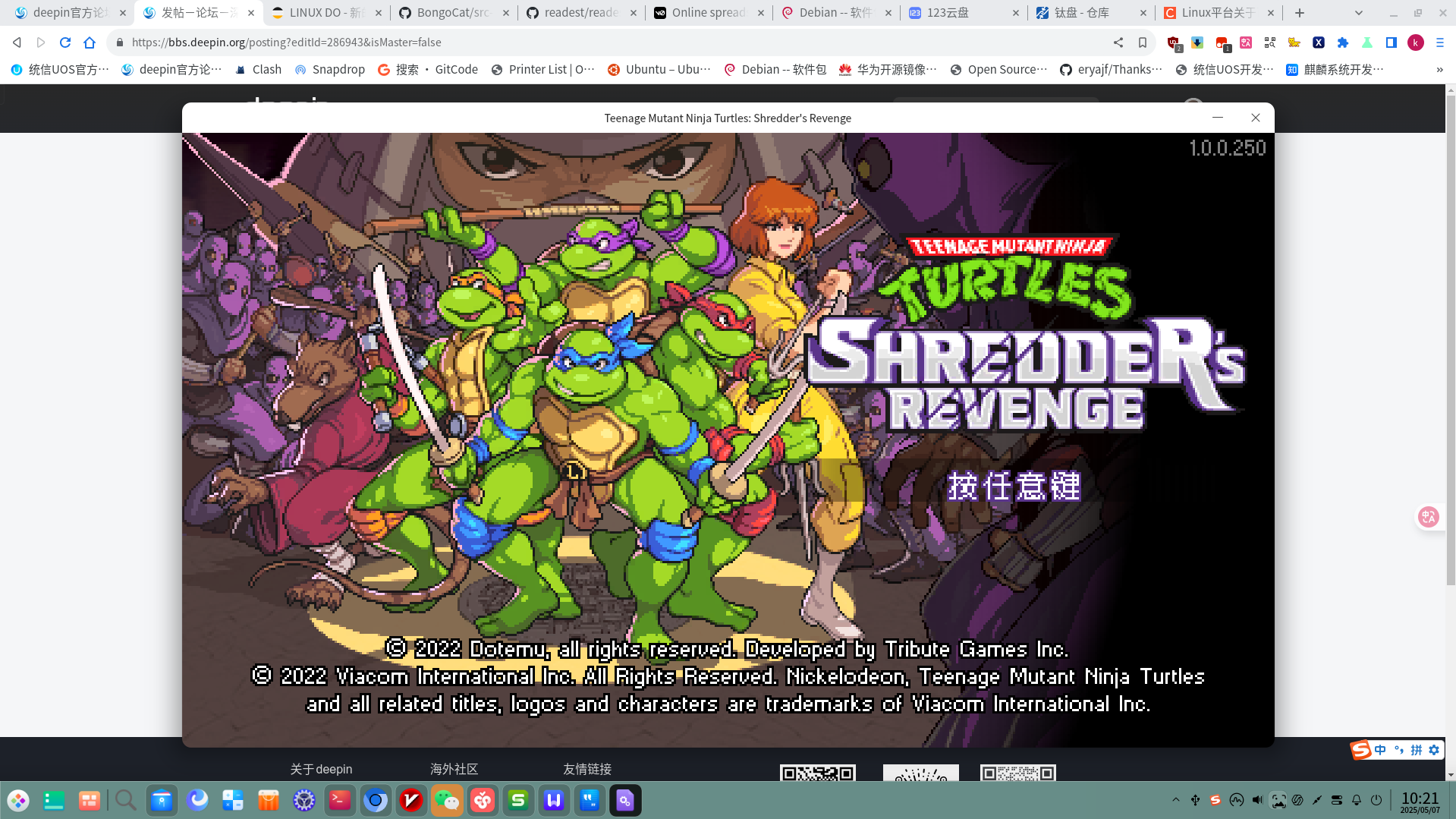Expand the tab search dropdown arrow
1456x819 pixels.
click(x=1358, y=13)
